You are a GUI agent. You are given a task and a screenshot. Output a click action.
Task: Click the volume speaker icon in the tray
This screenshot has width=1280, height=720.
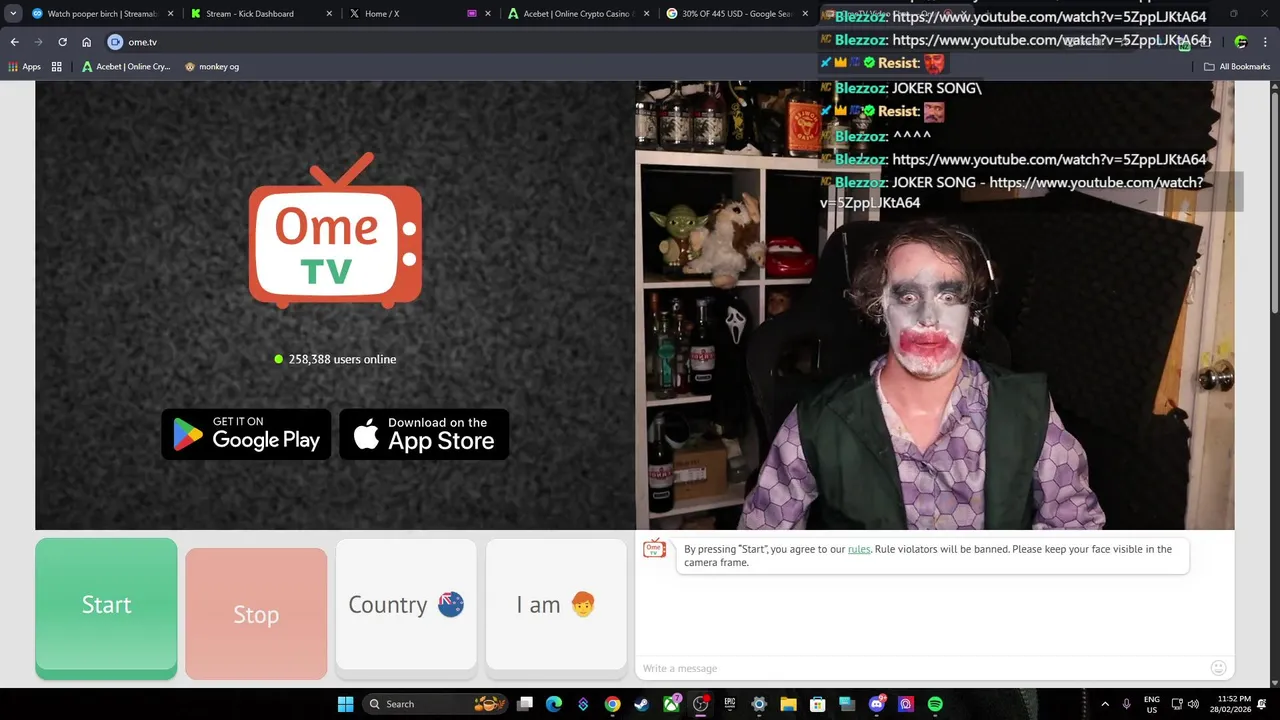click(1193, 704)
